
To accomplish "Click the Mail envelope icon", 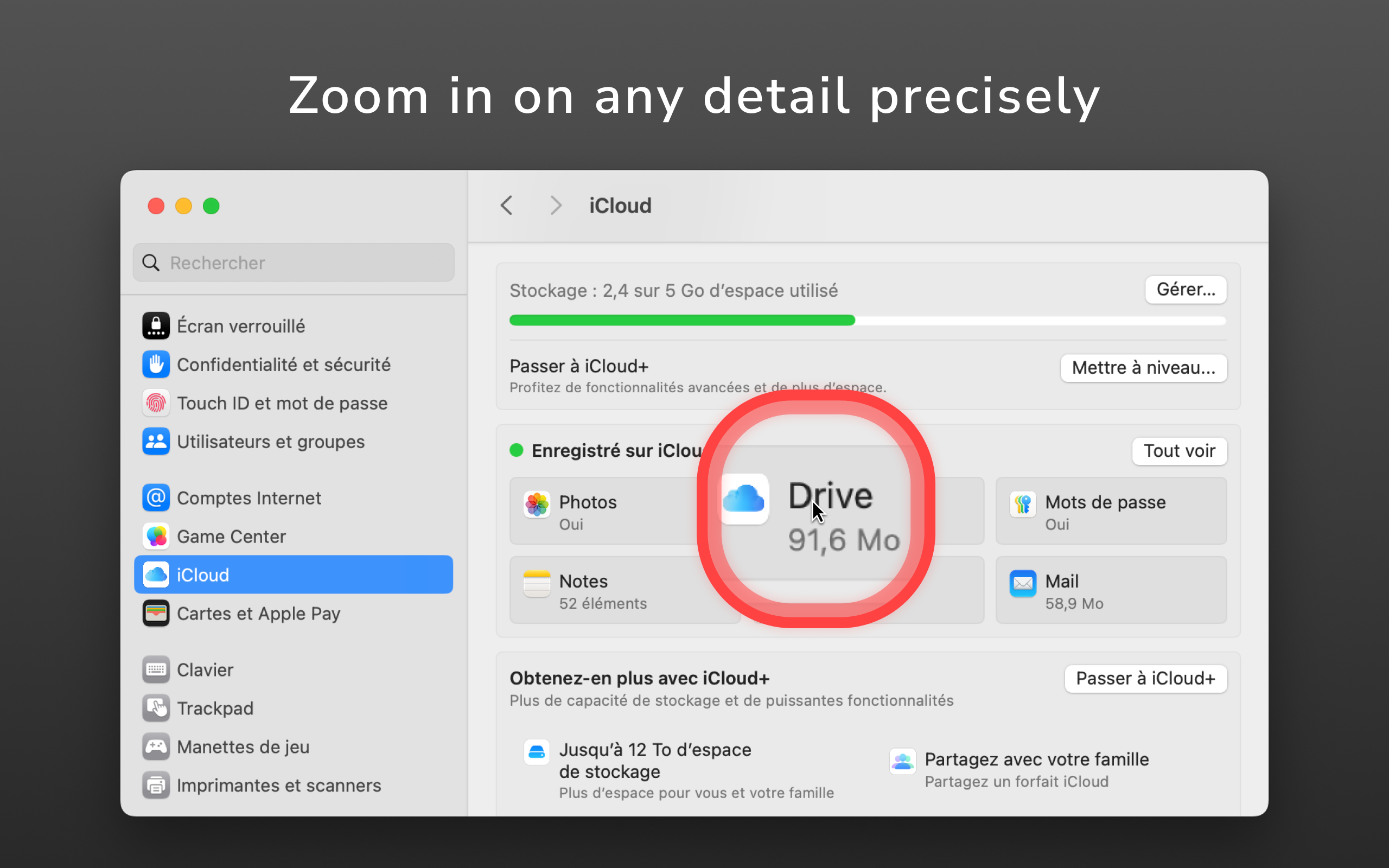I will pos(1023,584).
